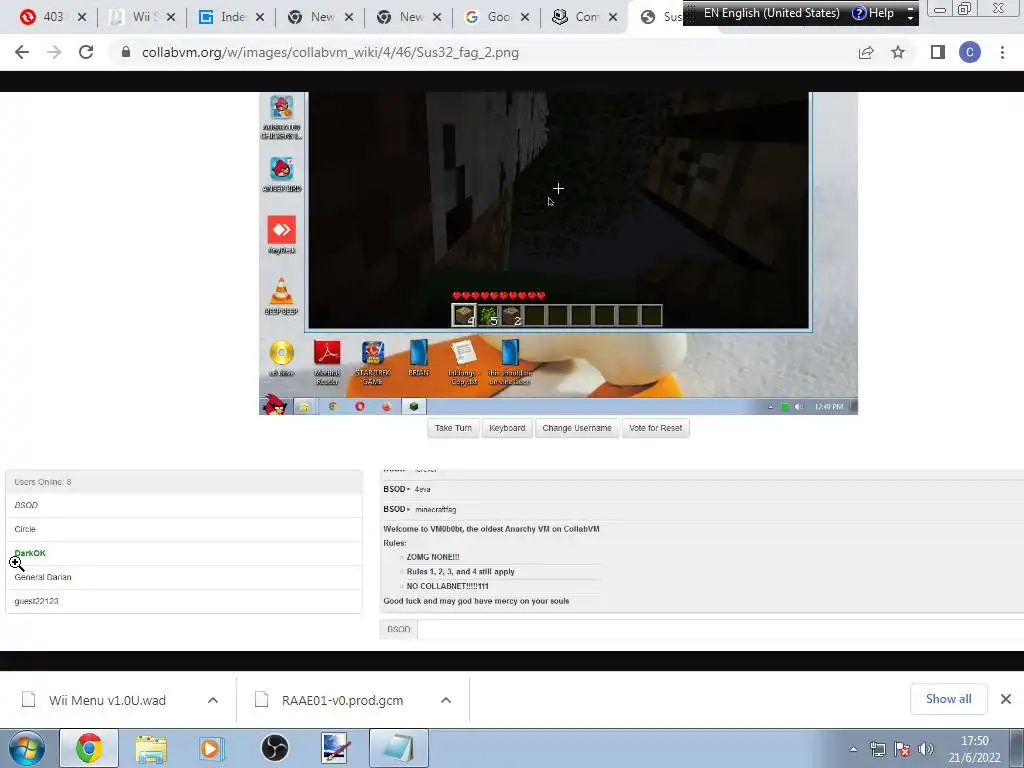Image resolution: width=1024 pixels, height=768 pixels.
Task: Open the Action Center flag icon
Action: 902,749
